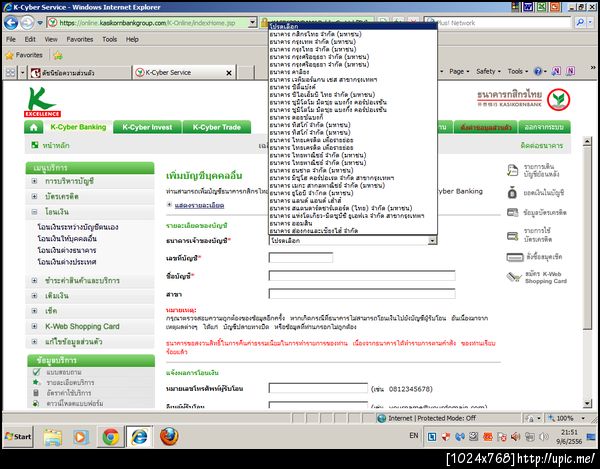Open Firefox from the taskbar
600x469 pixels.
(x=169, y=437)
